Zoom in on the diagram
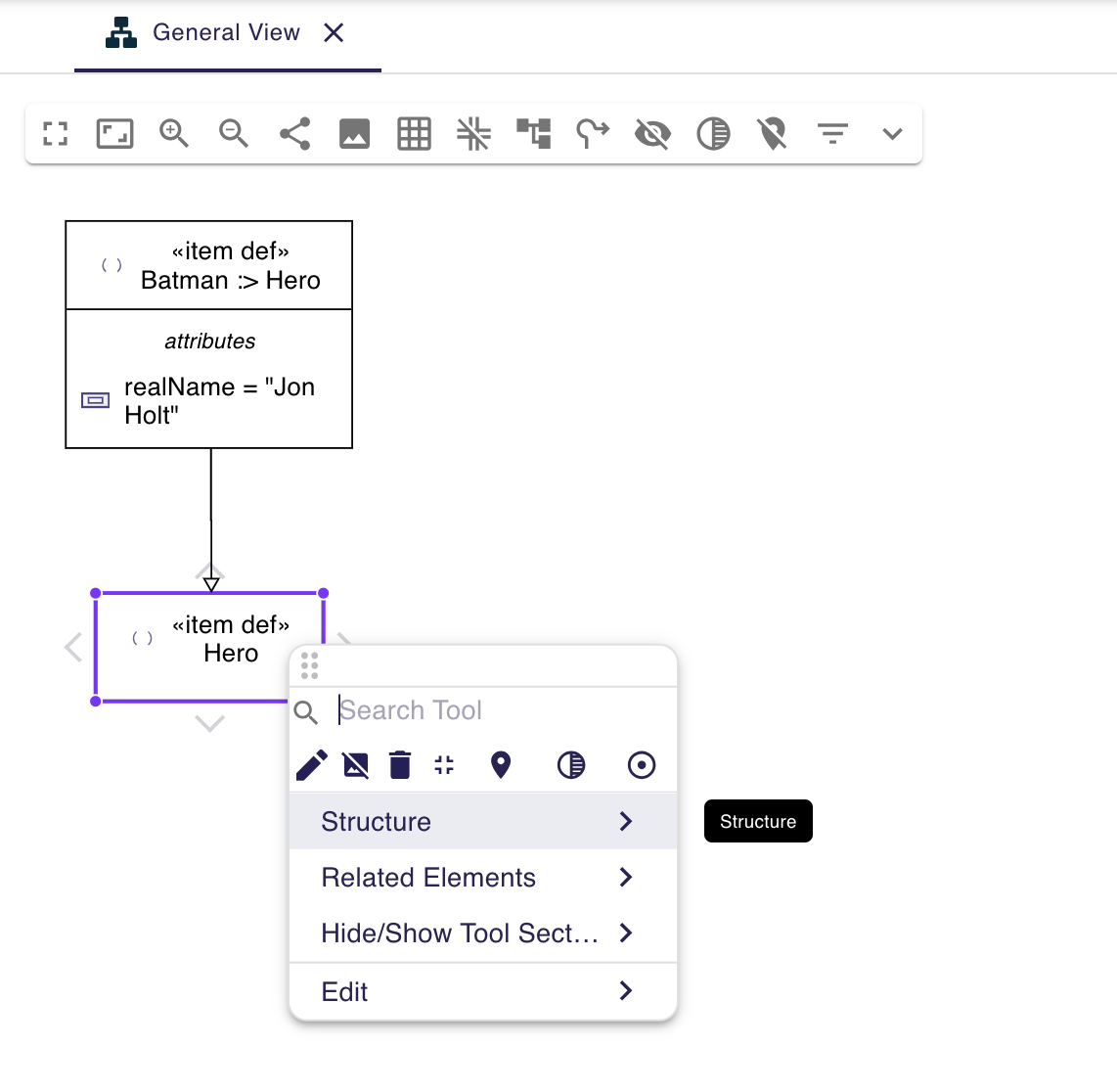 (x=174, y=133)
